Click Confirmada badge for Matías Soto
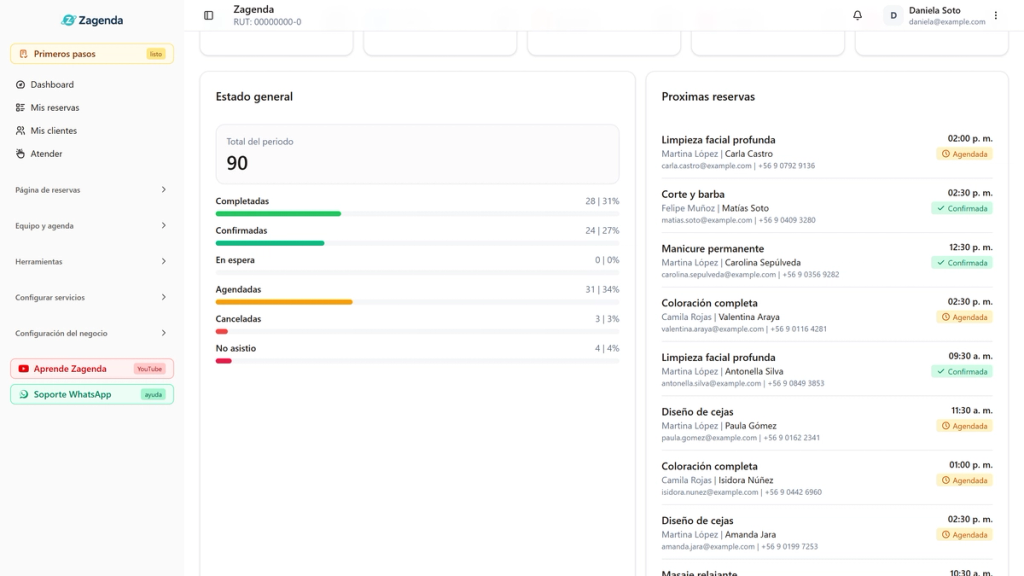Screen dimensions: 1024x576 [962, 208]
